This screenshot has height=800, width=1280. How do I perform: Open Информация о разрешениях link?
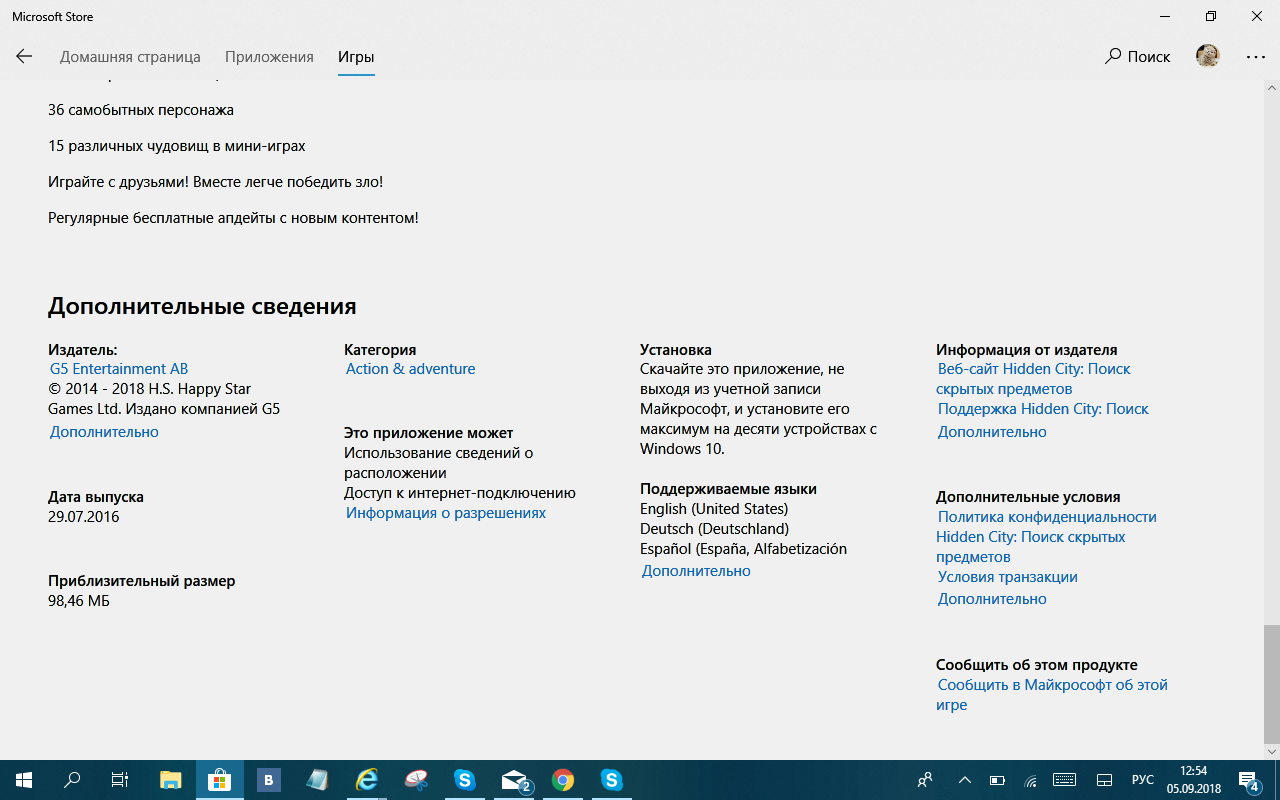tap(446, 513)
